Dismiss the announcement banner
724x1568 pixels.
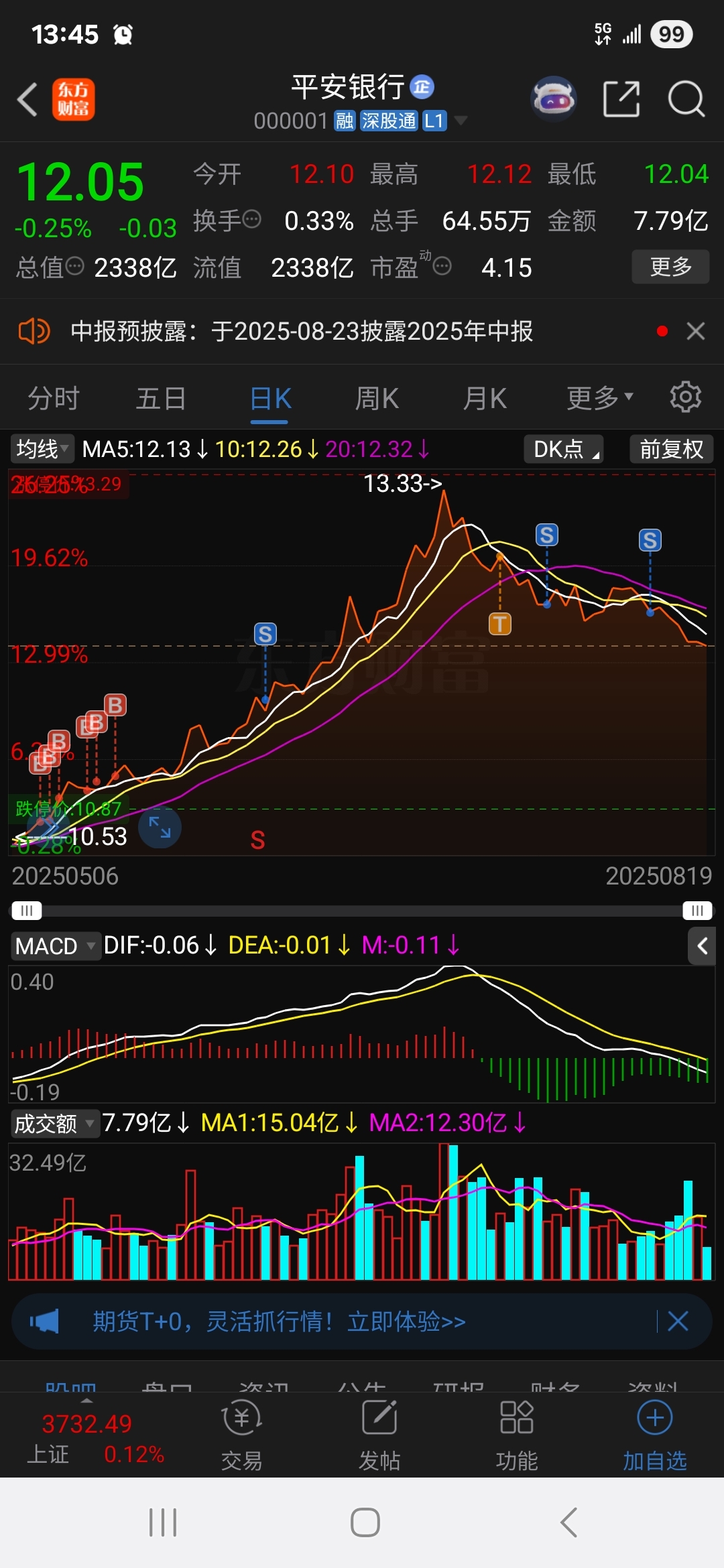696,331
